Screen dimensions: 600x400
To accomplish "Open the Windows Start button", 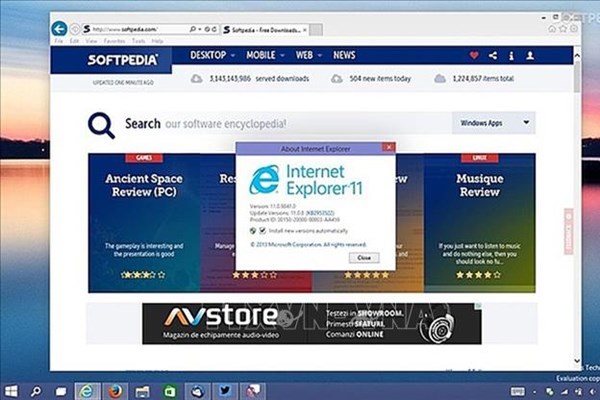I will (11, 391).
